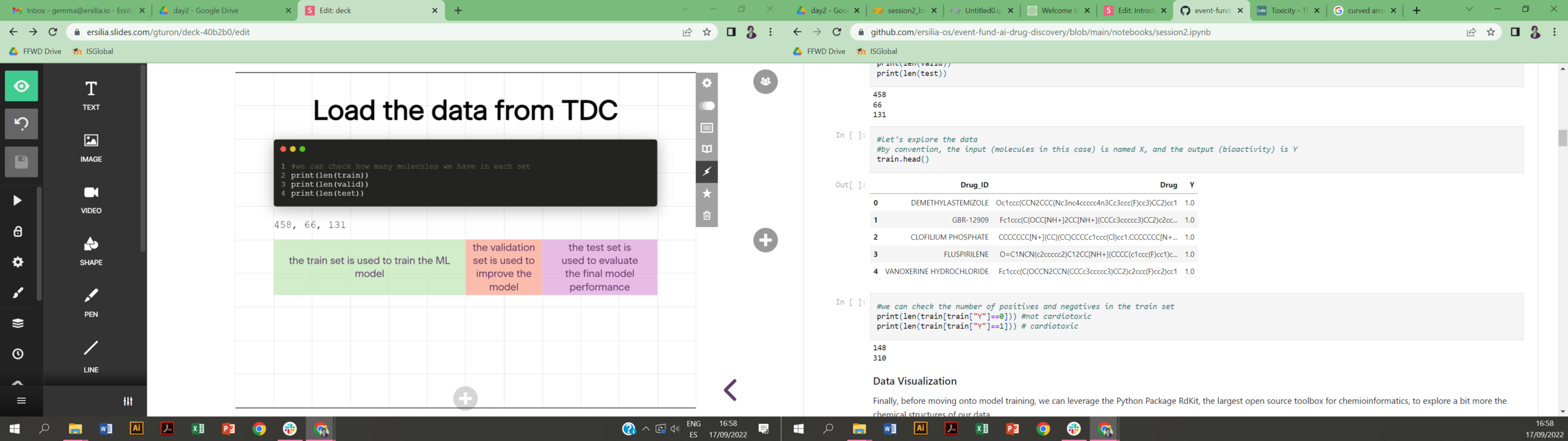Open editor options sliders icon

pyautogui.click(x=128, y=401)
